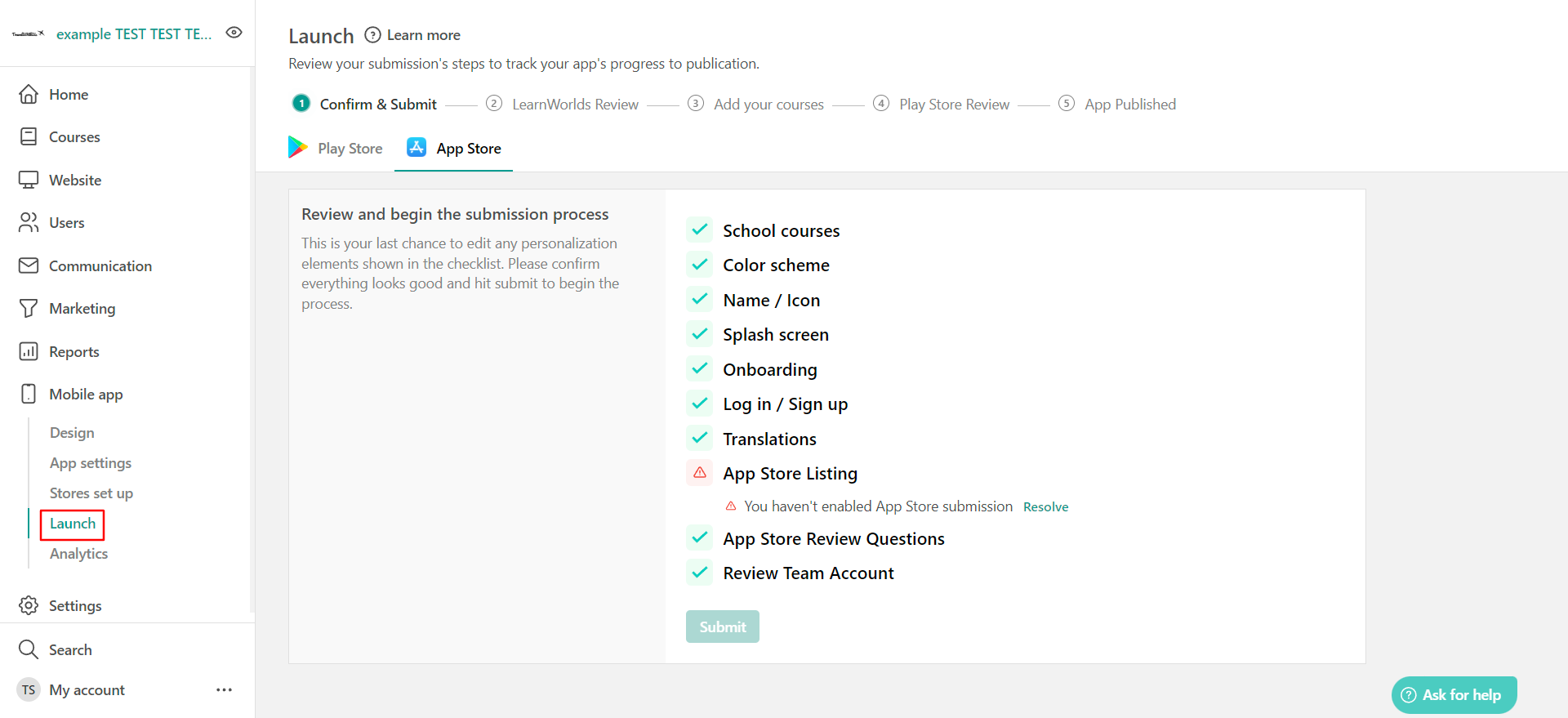Select the App Store tab
Image resolution: width=1568 pixels, height=718 pixels.
(454, 148)
